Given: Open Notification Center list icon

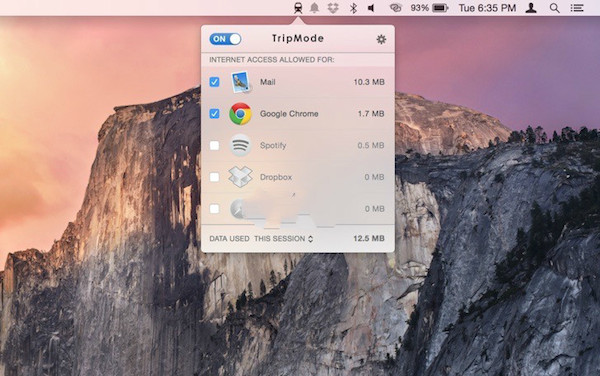Looking at the screenshot, I should (x=577, y=8).
